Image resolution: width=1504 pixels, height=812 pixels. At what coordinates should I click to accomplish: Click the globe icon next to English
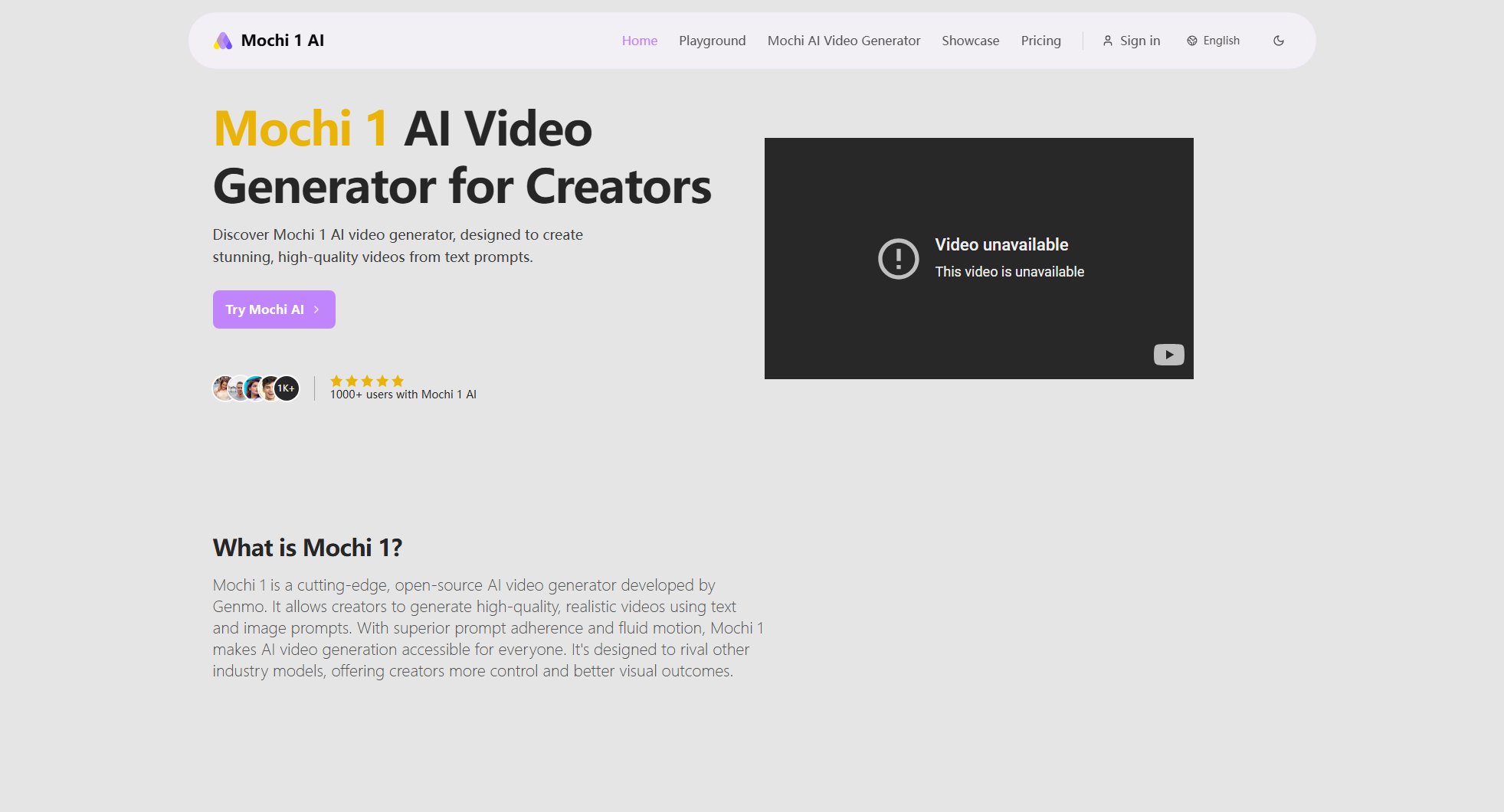(x=1191, y=41)
